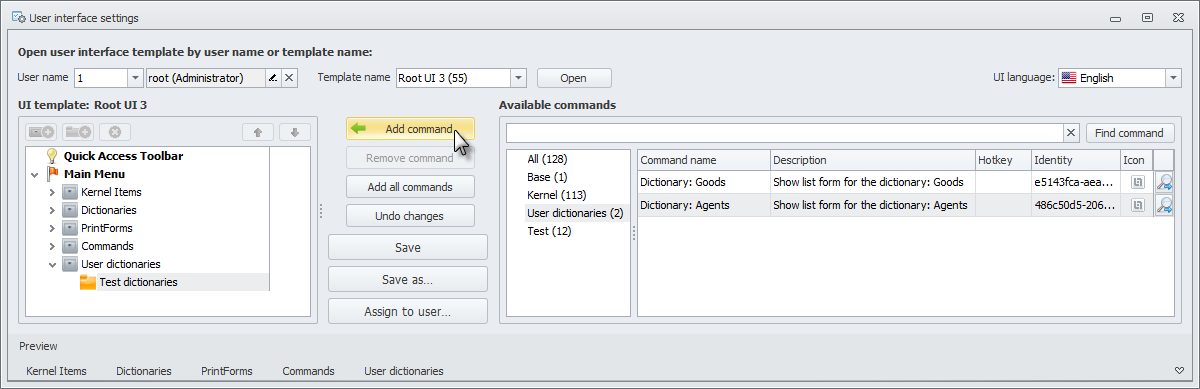Expand the Kernel Items tree node

point(52,192)
